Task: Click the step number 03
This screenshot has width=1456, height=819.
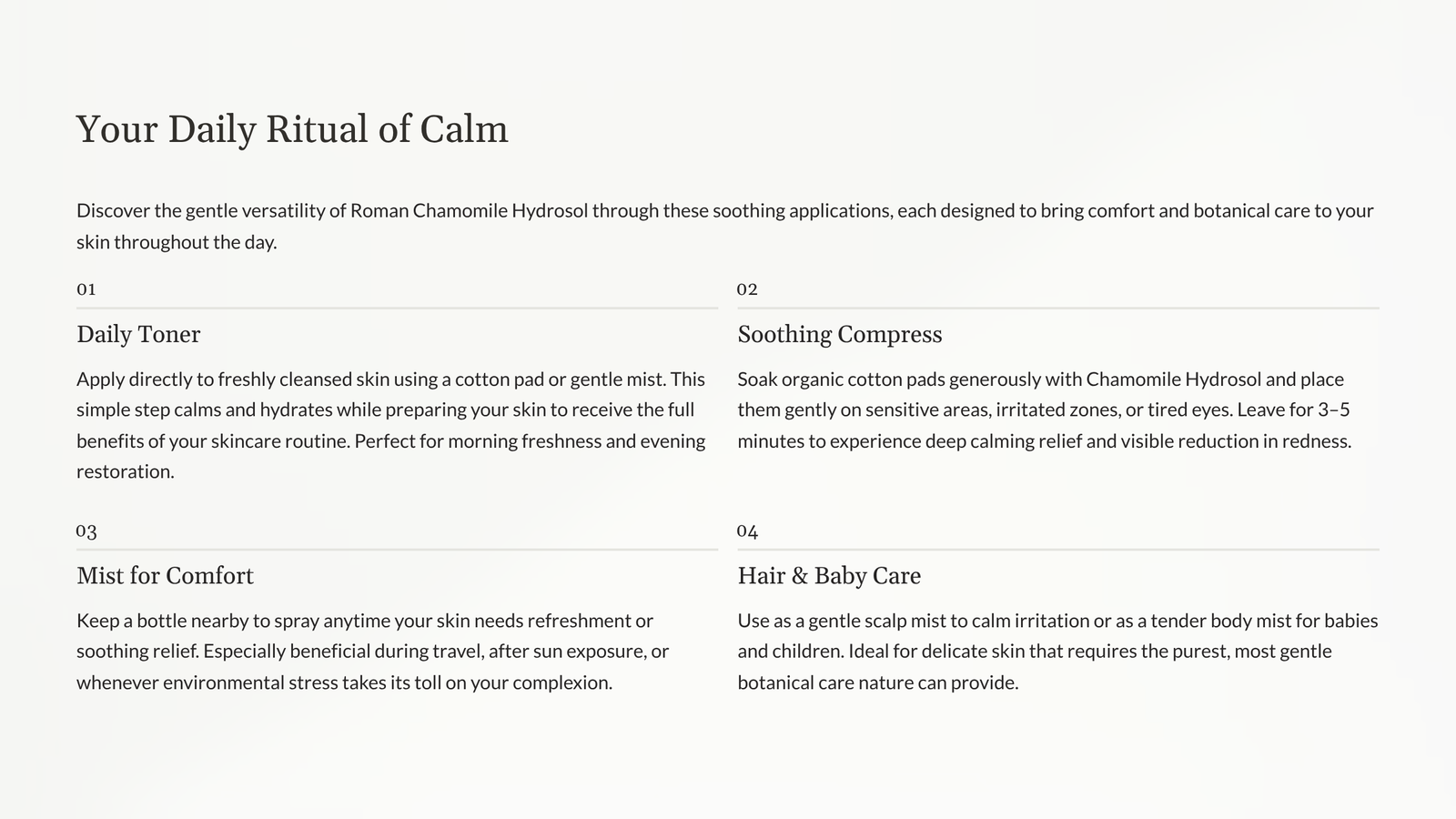Action: pyautogui.click(x=86, y=531)
